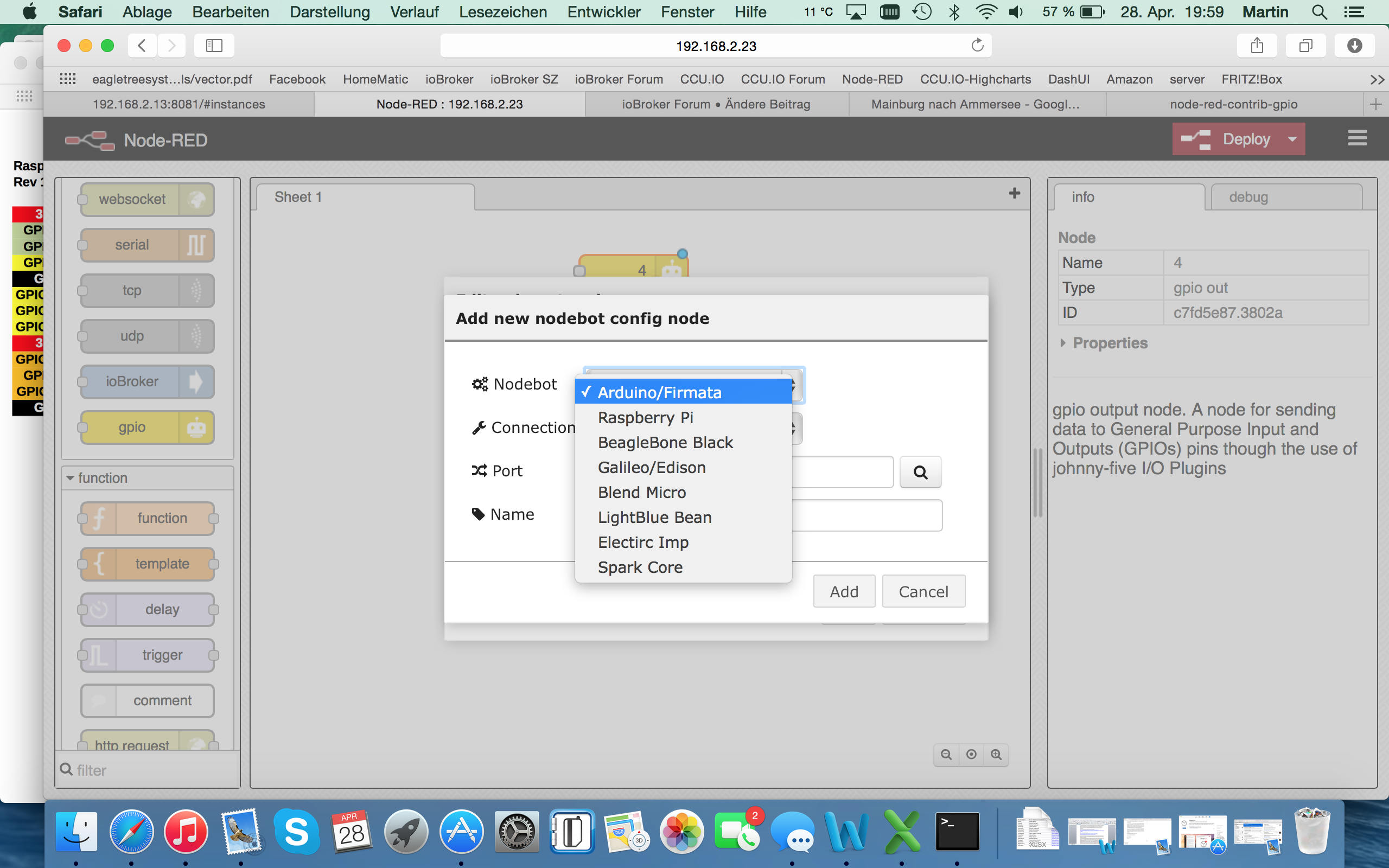Open the Deploy dropdown arrow

click(x=1292, y=139)
